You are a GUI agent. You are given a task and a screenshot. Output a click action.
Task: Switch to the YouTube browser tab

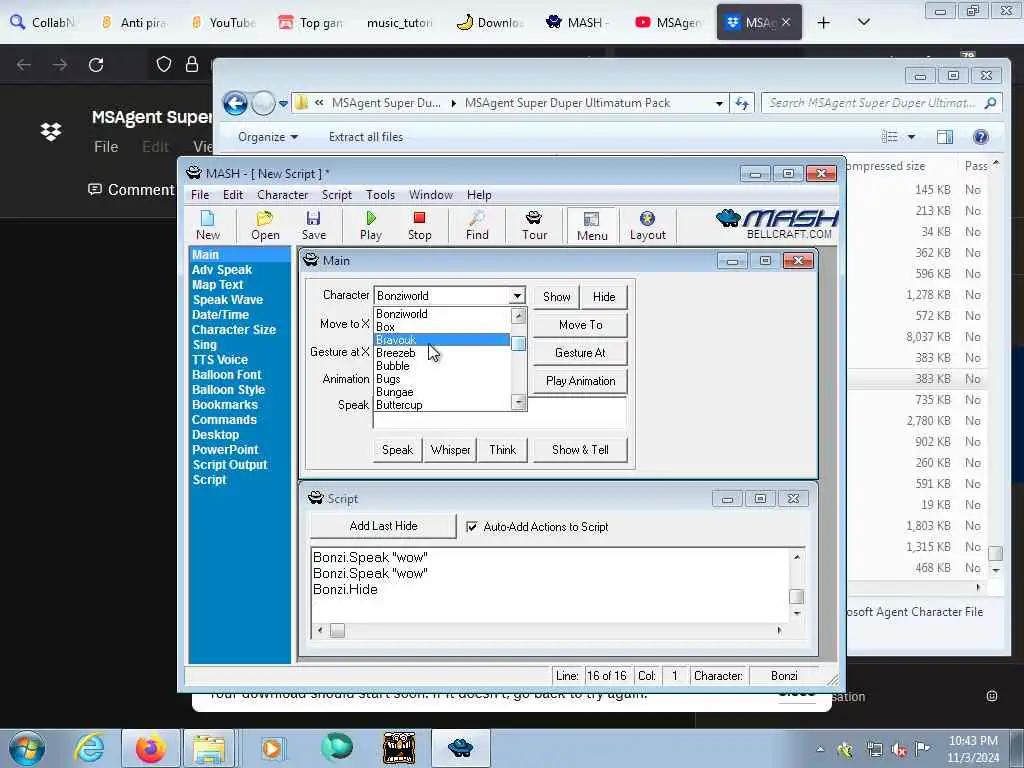(223, 23)
